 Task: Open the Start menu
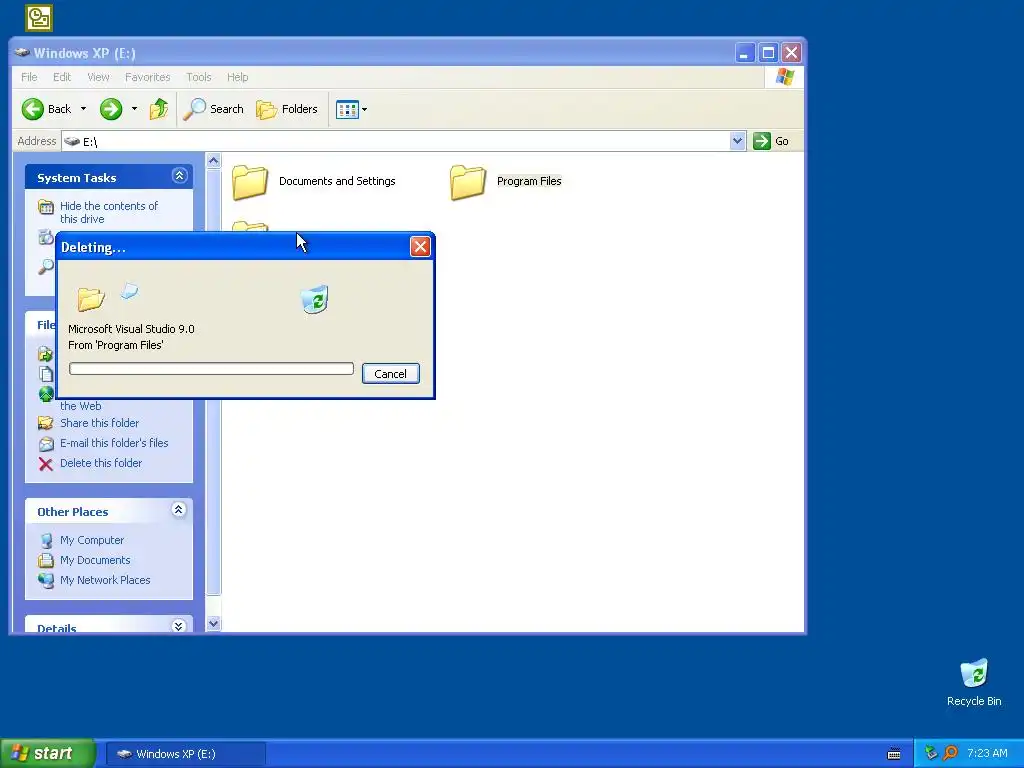[x=48, y=753]
